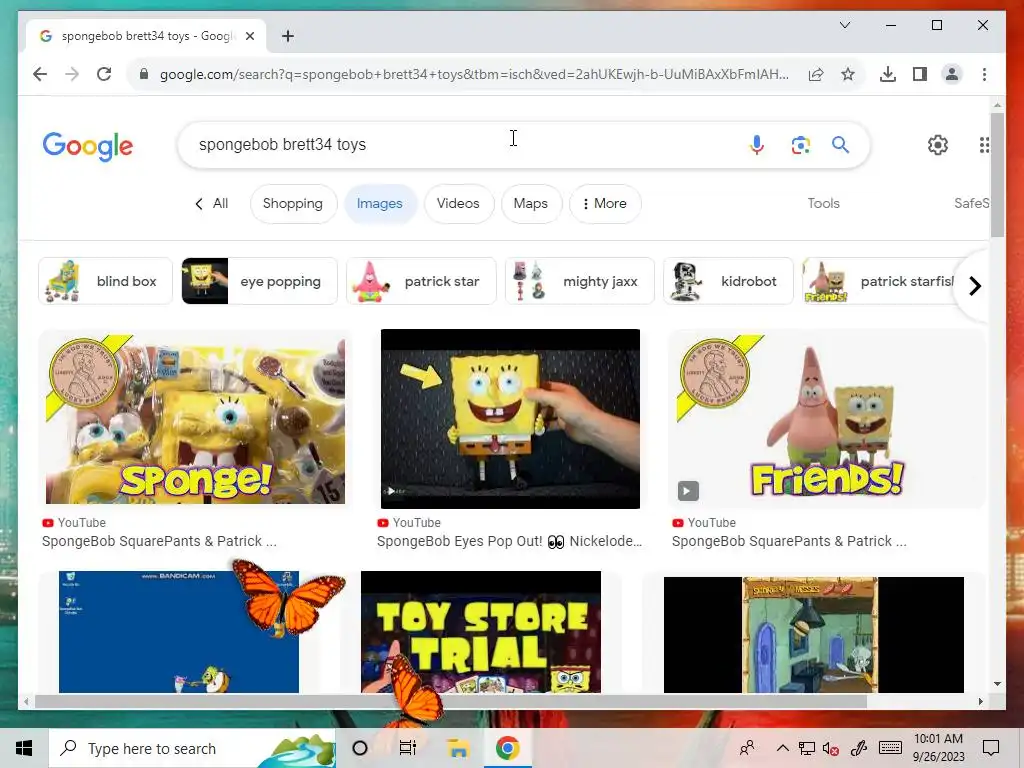
Task: Click the horizontal scrollbar thumb
Action: (451, 701)
